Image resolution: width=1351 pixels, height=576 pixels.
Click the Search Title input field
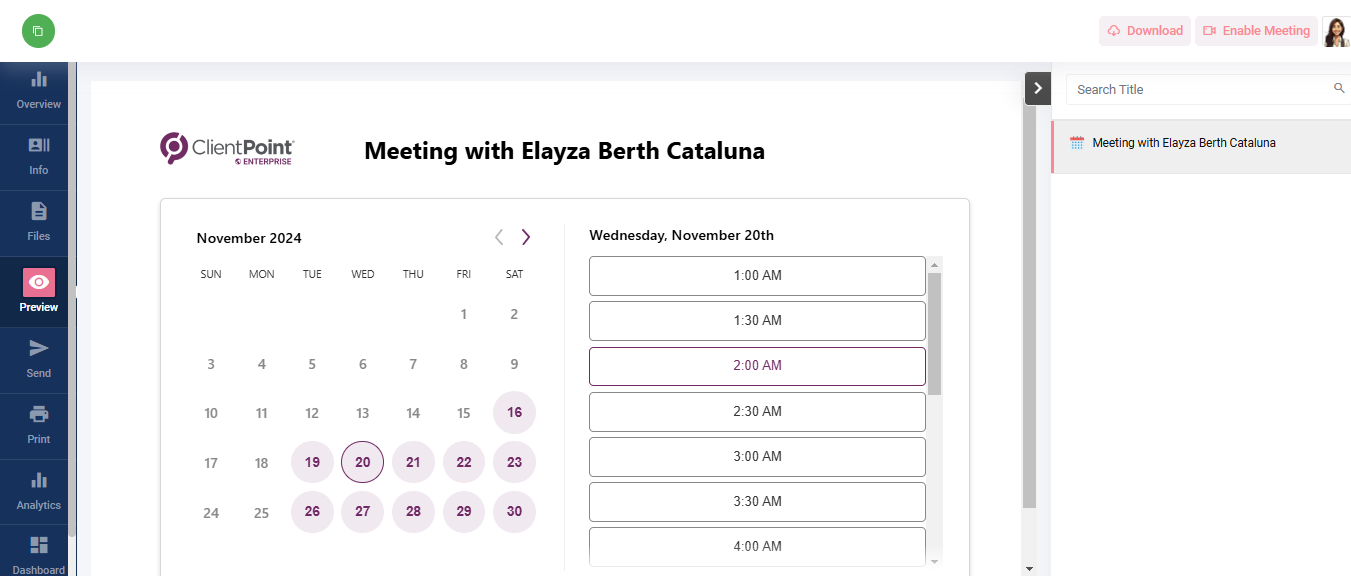[1200, 89]
